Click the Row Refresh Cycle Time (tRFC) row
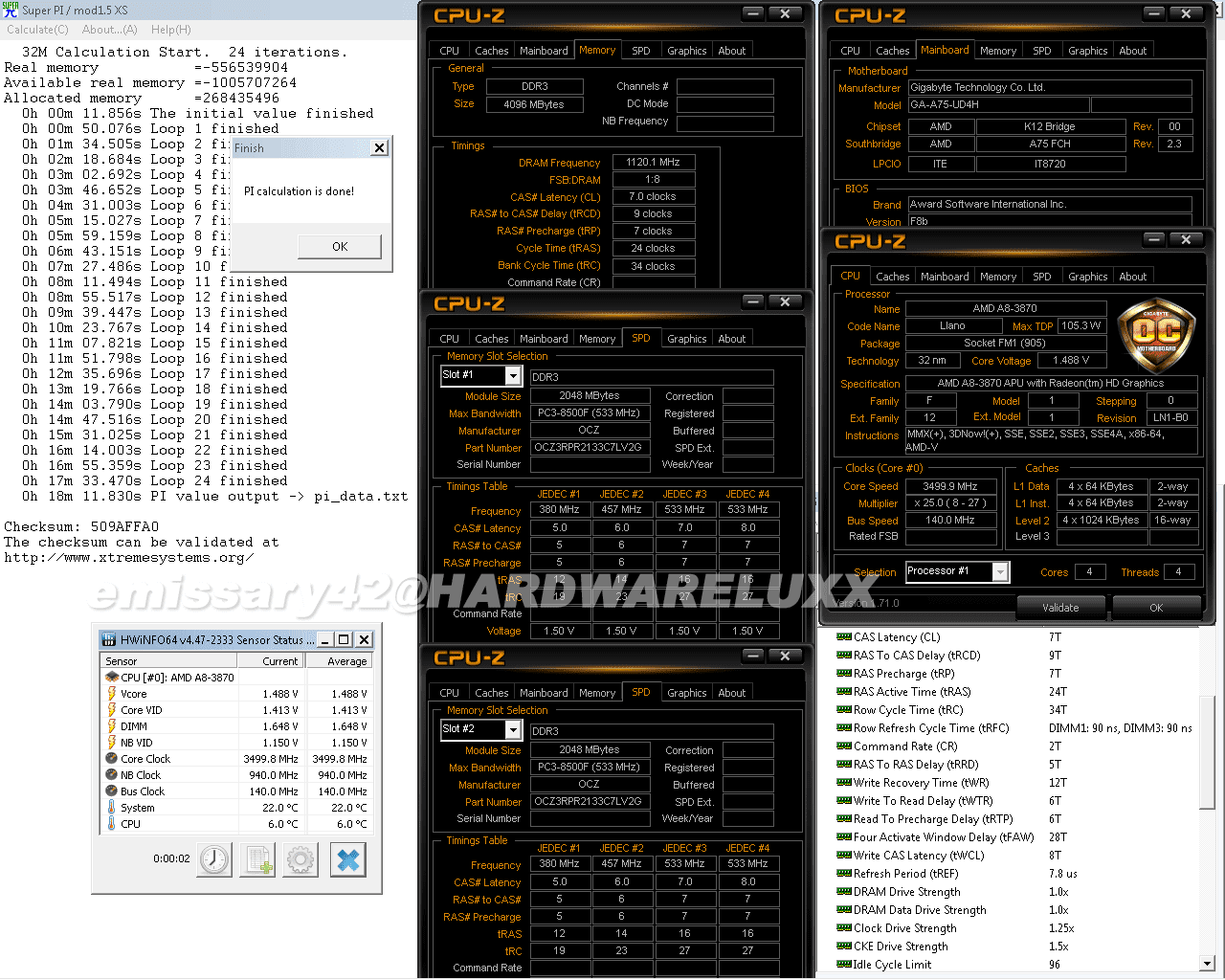 coord(1015,727)
